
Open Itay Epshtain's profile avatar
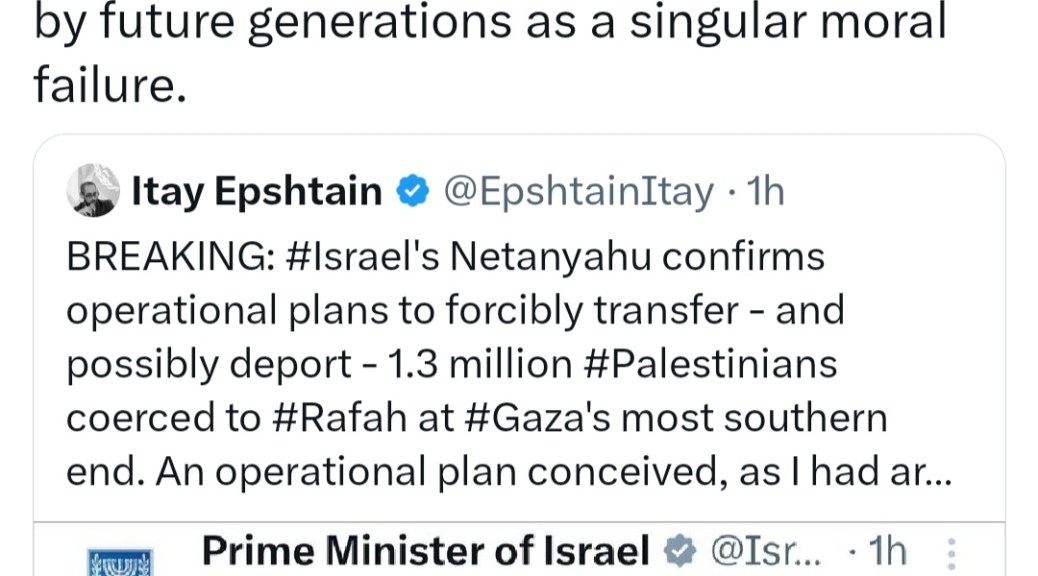click(x=92, y=190)
